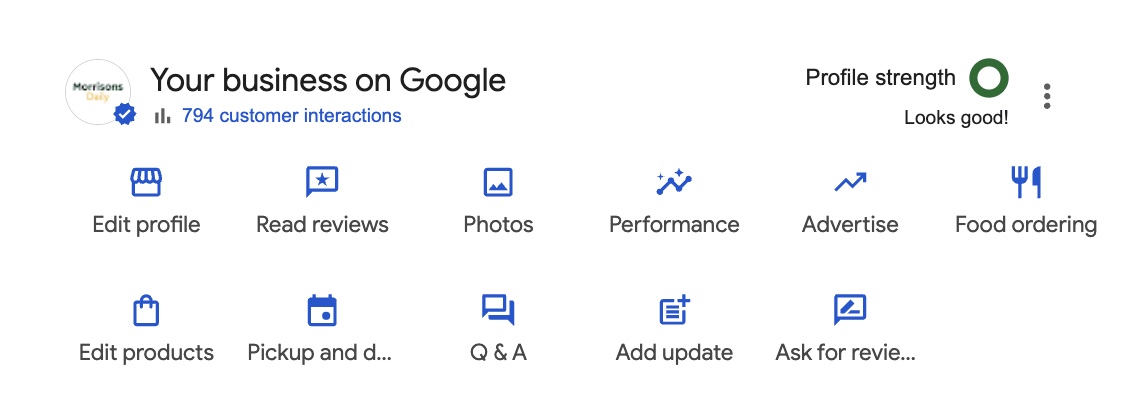
Task: Click the Ask for reviews icon
Action: point(850,310)
